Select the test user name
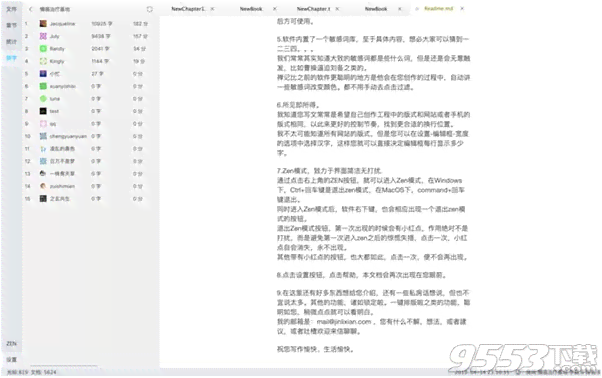 click(x=54, y=111)
